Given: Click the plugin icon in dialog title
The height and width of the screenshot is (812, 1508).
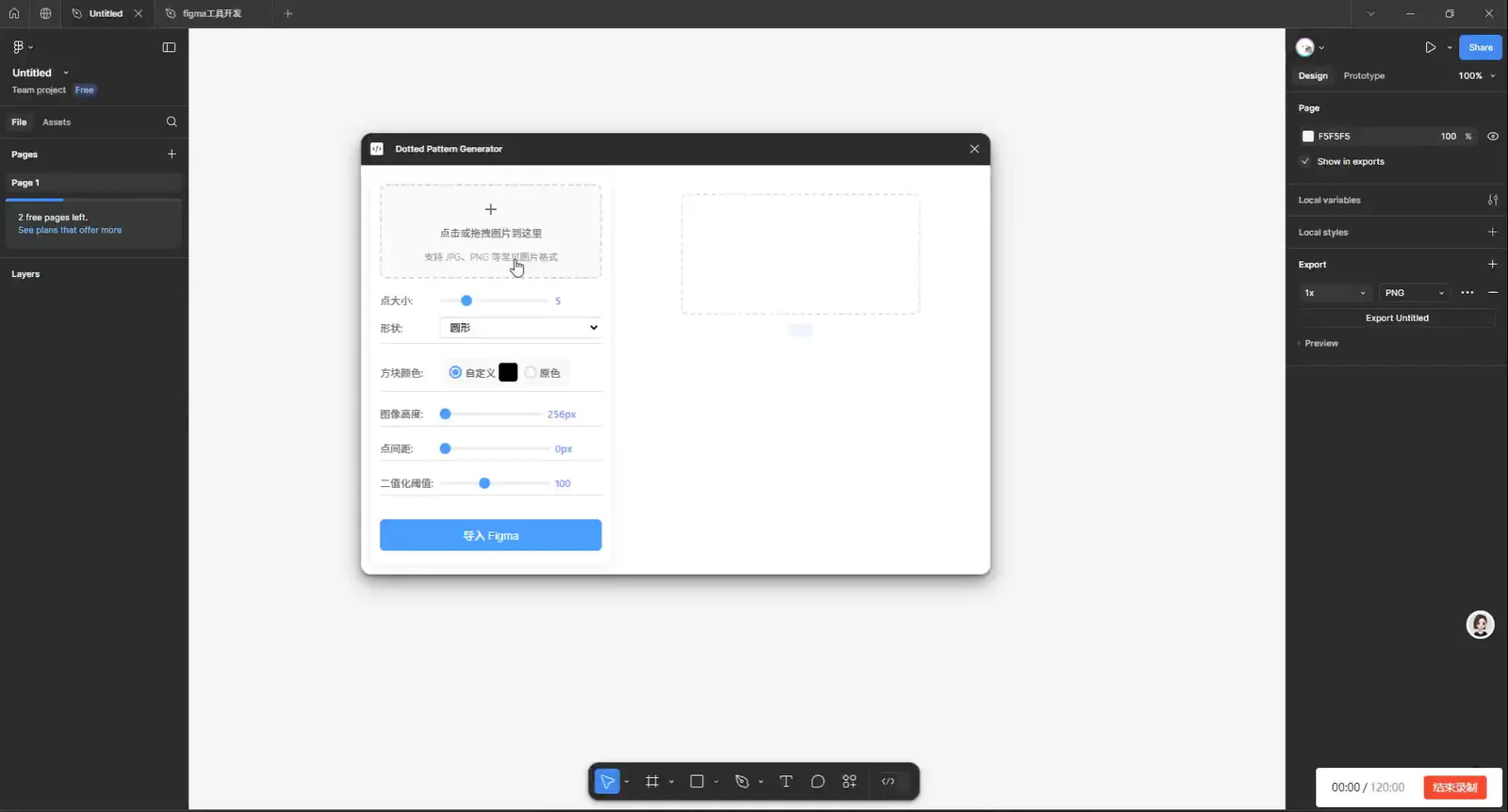Looking at the screenshot, I should coord(377,149).
